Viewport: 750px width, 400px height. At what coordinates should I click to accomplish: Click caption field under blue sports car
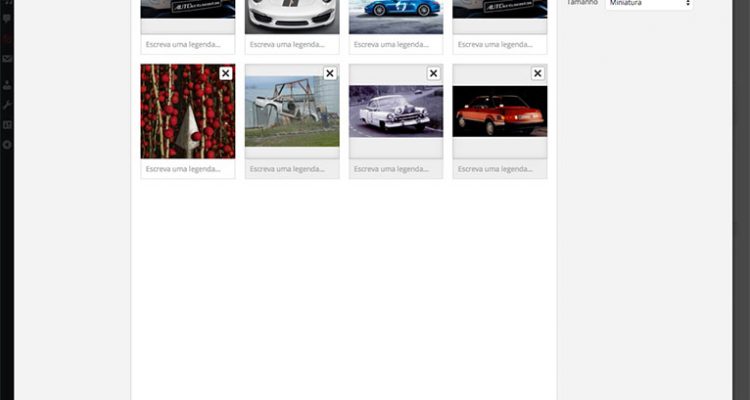coord(396,45)
